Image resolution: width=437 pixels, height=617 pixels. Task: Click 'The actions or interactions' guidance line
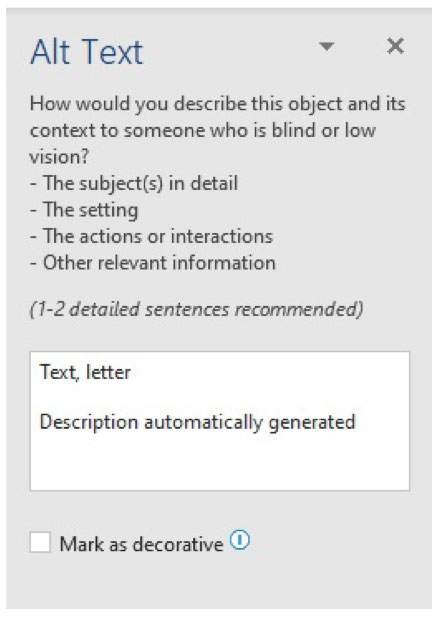pyautogui.click(x=151, y=236)
